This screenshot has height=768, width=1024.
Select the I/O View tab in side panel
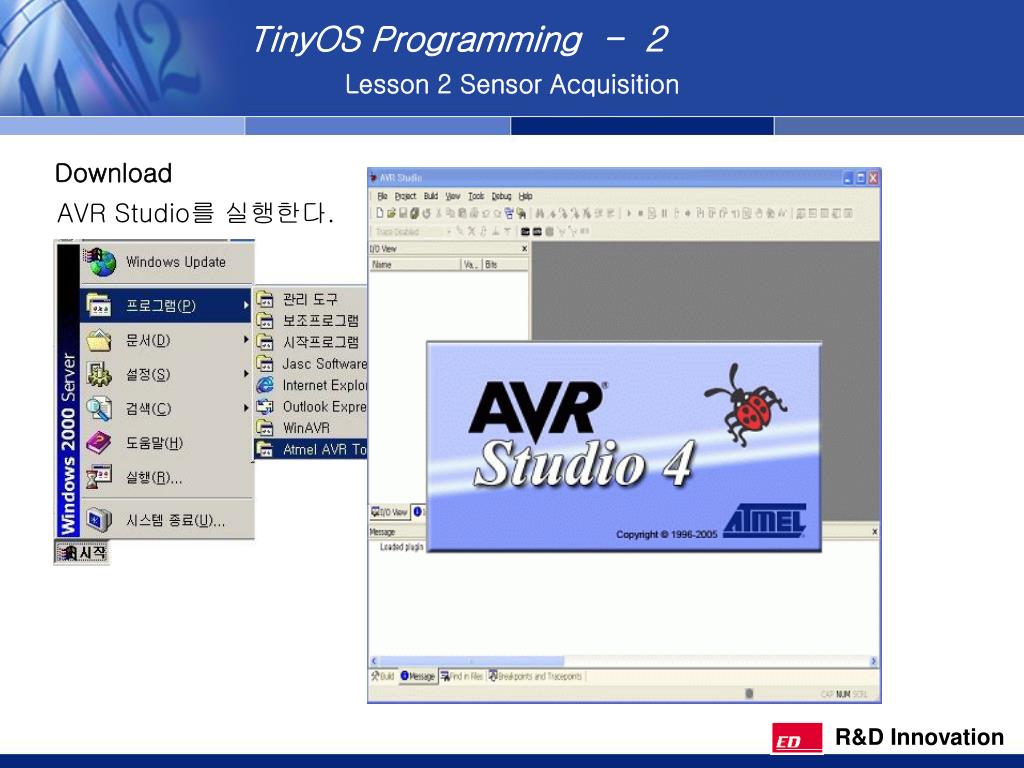[389, 512]
